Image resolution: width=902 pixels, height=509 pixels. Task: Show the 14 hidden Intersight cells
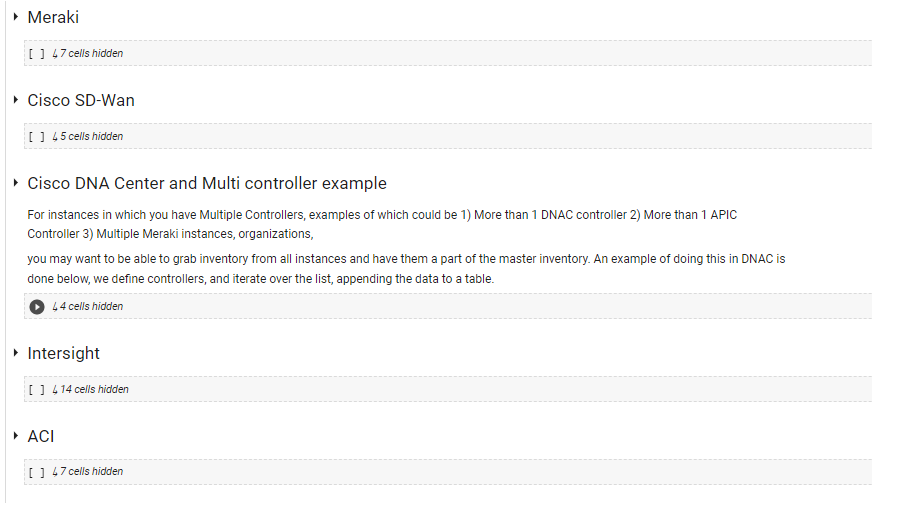click(x=94, y=390)
